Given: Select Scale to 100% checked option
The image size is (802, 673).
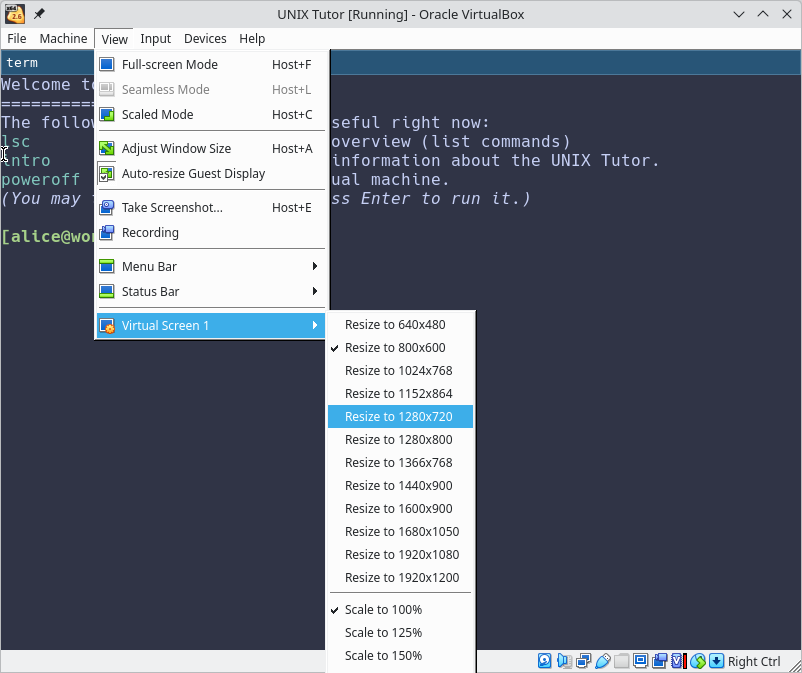Looking at the screenshot, I should [400, 610].
